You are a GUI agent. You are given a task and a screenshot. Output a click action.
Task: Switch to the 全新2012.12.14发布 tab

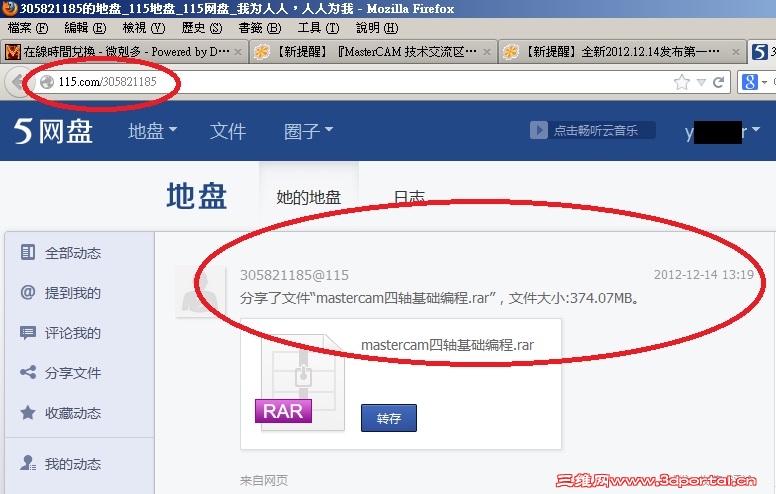[x=622, y=51]
